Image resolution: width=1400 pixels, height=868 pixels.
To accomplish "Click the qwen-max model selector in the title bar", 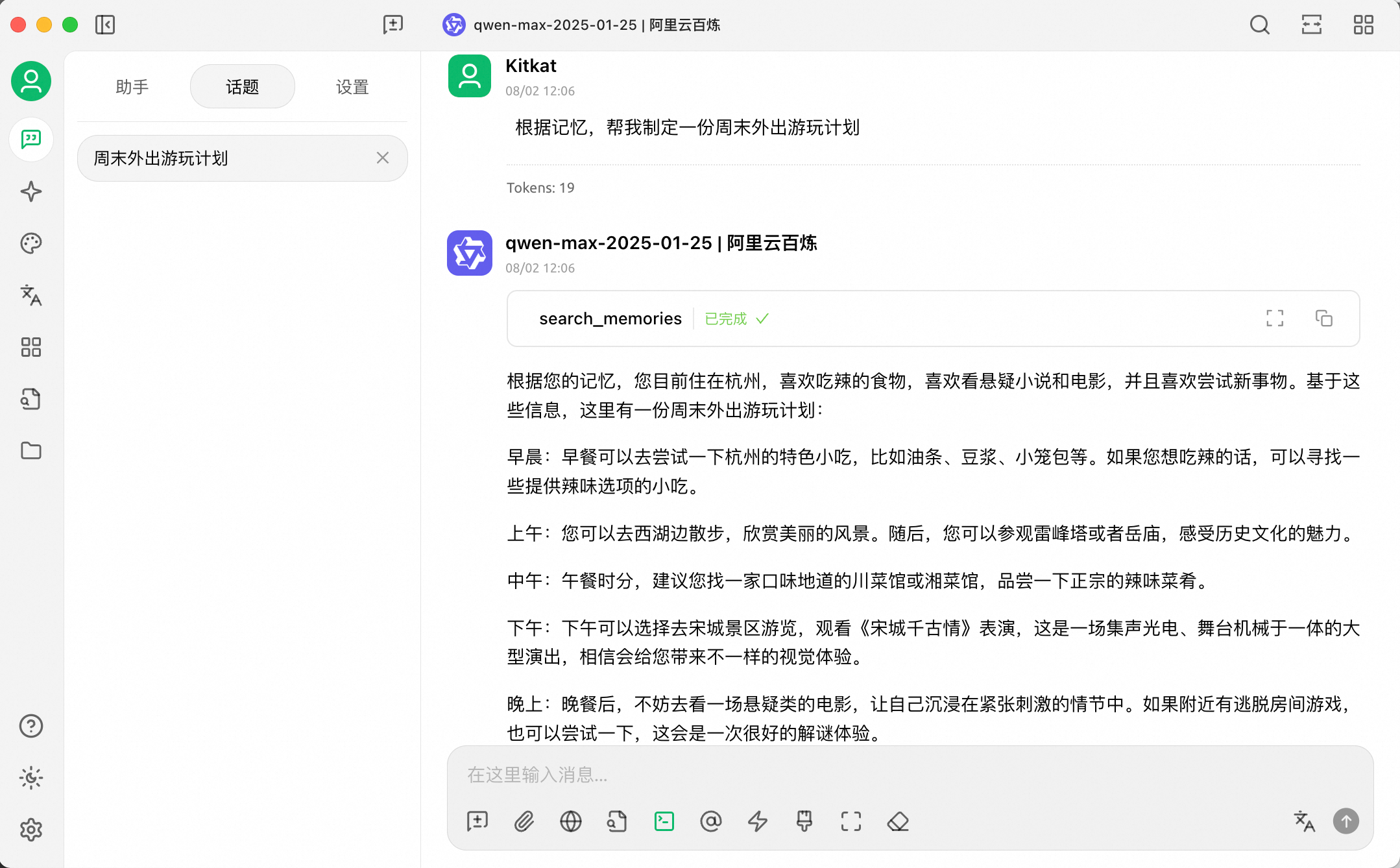I will (582, 25).
